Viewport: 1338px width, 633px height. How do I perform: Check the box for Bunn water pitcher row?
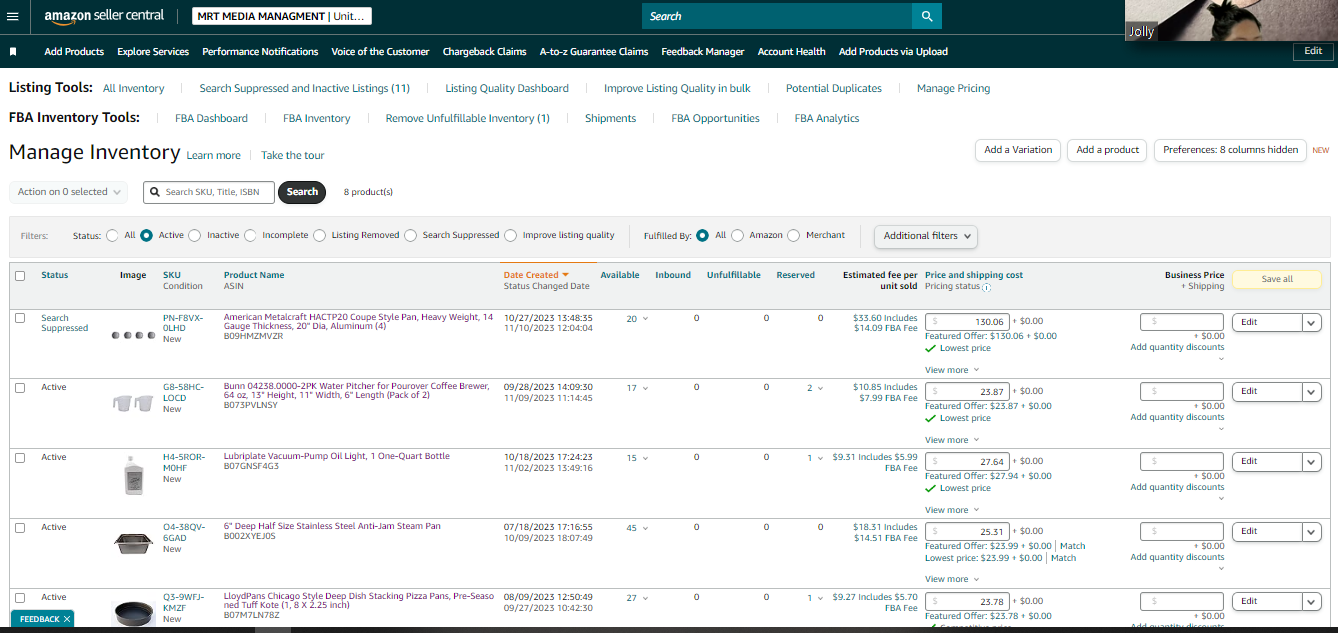(x=20, y=388)
